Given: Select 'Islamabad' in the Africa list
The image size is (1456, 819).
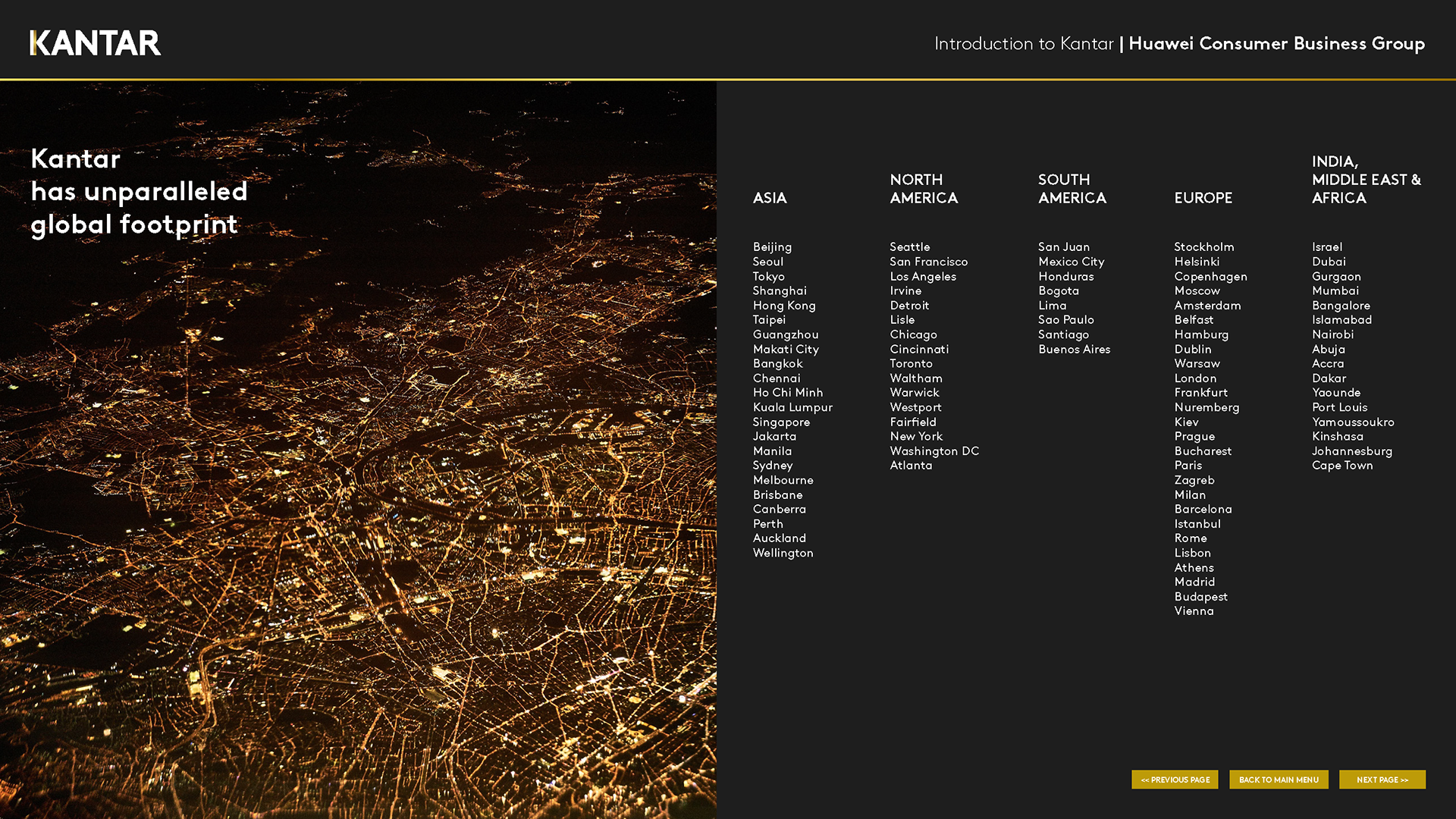Looking at the screenshot, I should click(1342, 320).
